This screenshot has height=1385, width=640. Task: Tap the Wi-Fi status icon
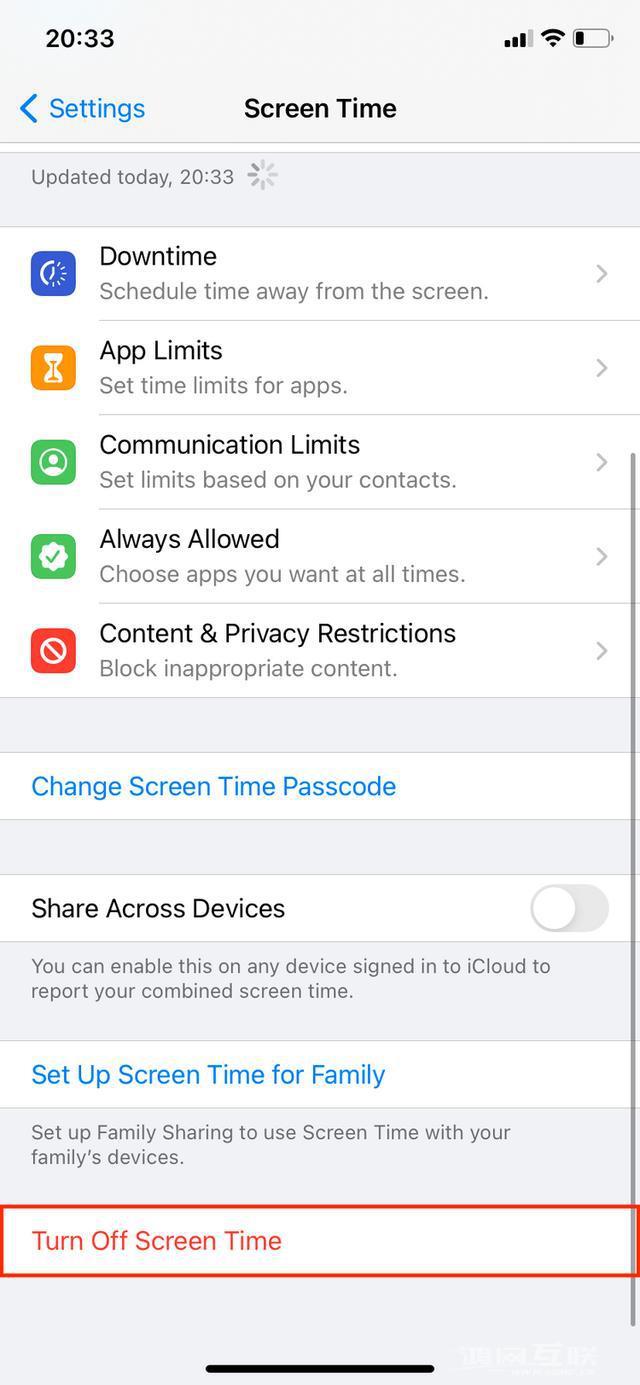click(553, 39)
